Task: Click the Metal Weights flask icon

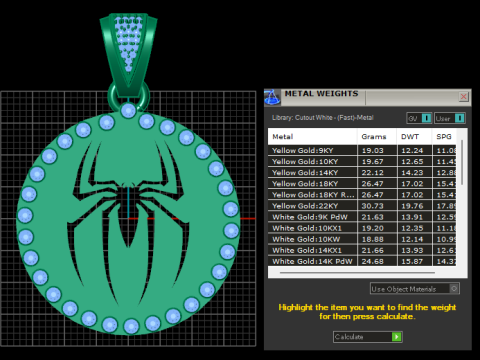Action: (272, 97)
